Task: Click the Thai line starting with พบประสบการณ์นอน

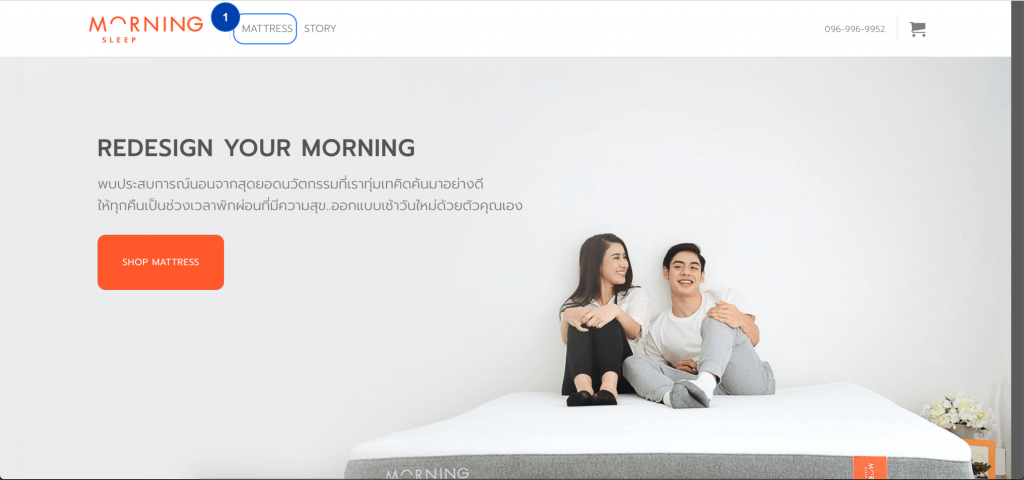Action: click(x=290, y=183)
